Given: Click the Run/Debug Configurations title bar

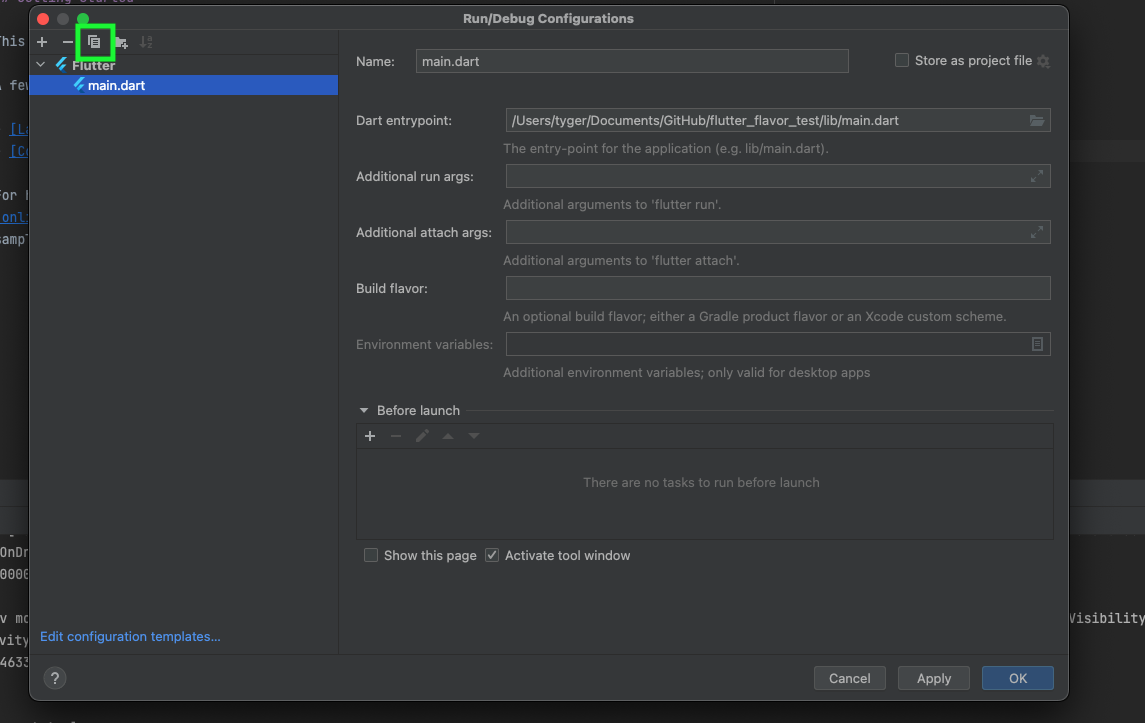Looking at the screenshot, I should pyautogui.click(x=548, y=19).
